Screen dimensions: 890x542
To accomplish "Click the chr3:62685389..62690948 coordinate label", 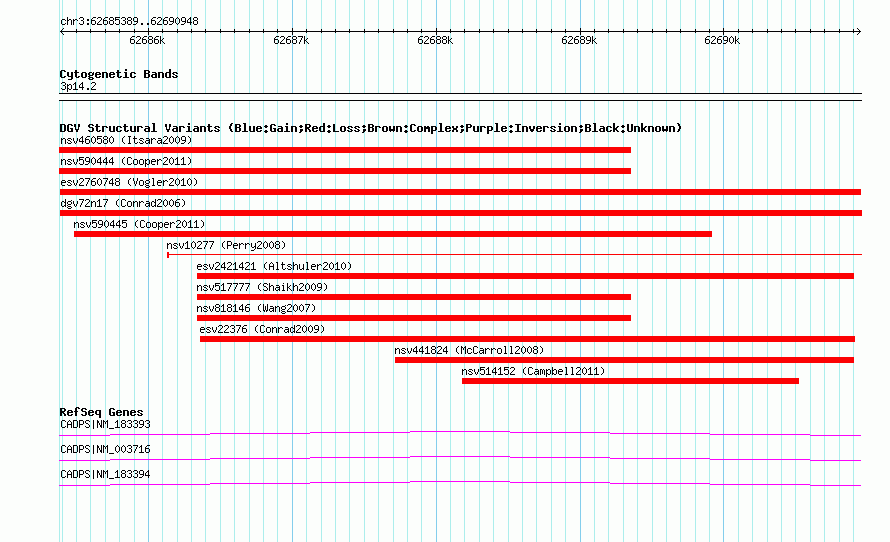I will click(129, 22).
